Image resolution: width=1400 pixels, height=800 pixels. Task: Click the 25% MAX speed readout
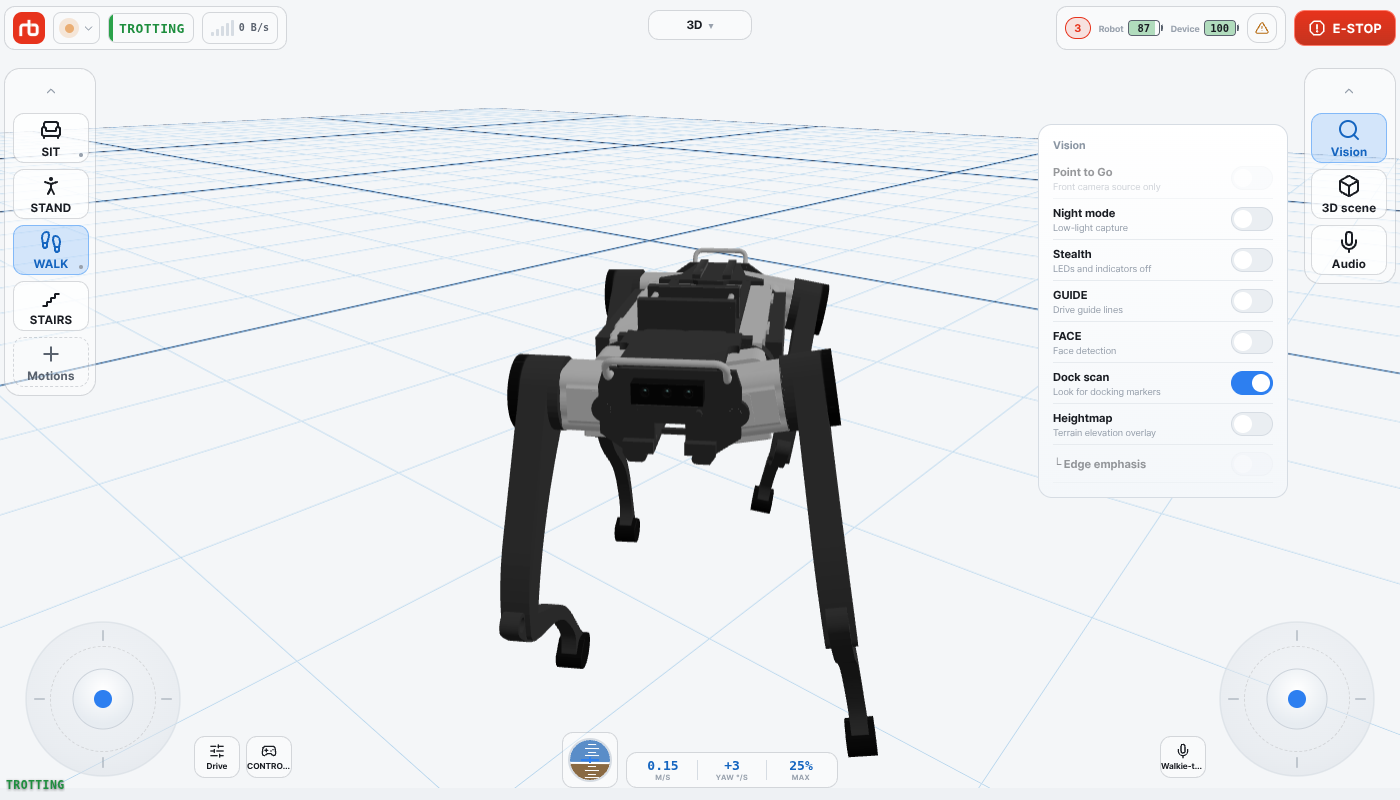click(801, 770)
